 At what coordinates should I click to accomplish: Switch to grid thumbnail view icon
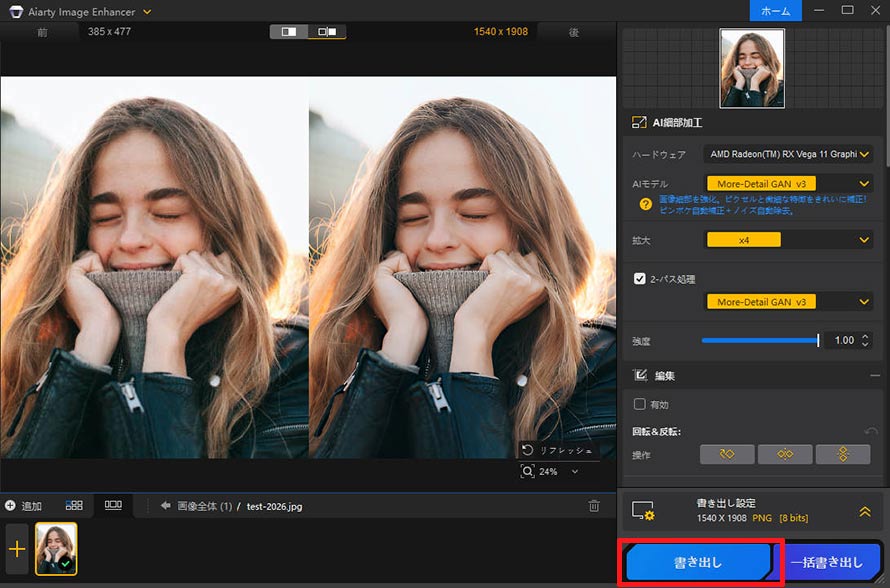[x=74, y=505]
